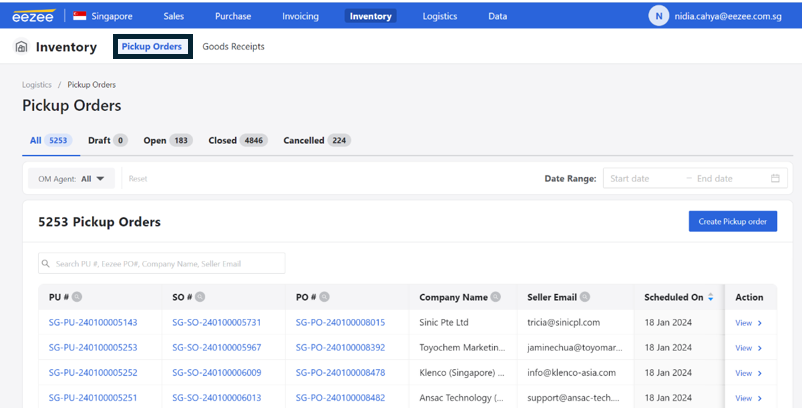
Task: Click the info@klenco-asia.com email cell
Action: [x=571, y=373]
